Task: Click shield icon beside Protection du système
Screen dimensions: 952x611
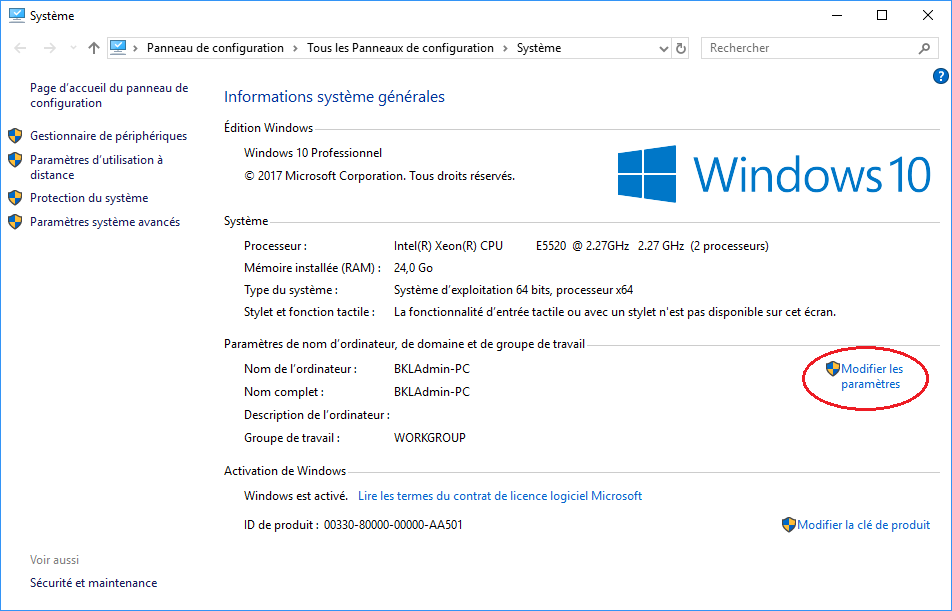Action: click(x=15, y=197)
